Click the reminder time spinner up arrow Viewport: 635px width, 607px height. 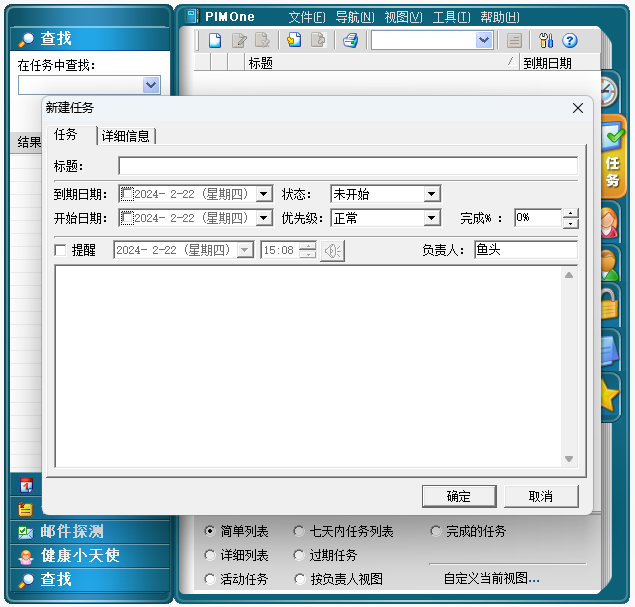(308, 246)
